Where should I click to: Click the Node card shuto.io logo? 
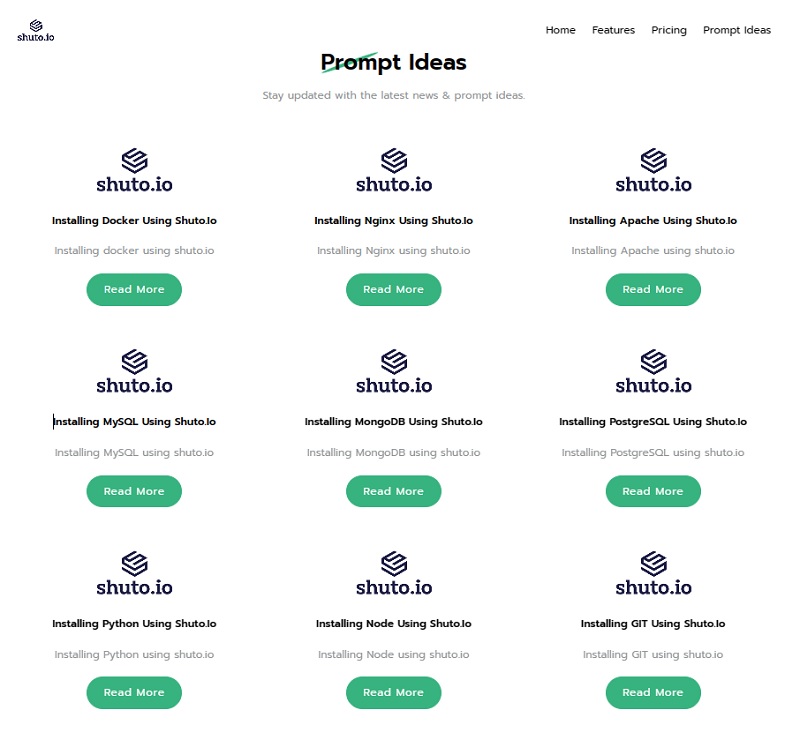click(394, 574)
